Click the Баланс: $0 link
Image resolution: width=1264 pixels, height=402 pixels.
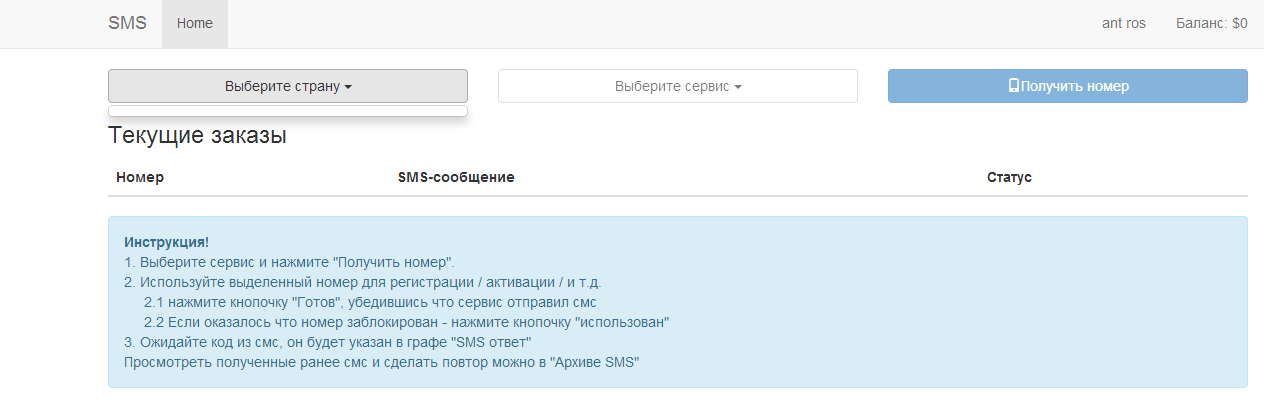[1212, 24]
